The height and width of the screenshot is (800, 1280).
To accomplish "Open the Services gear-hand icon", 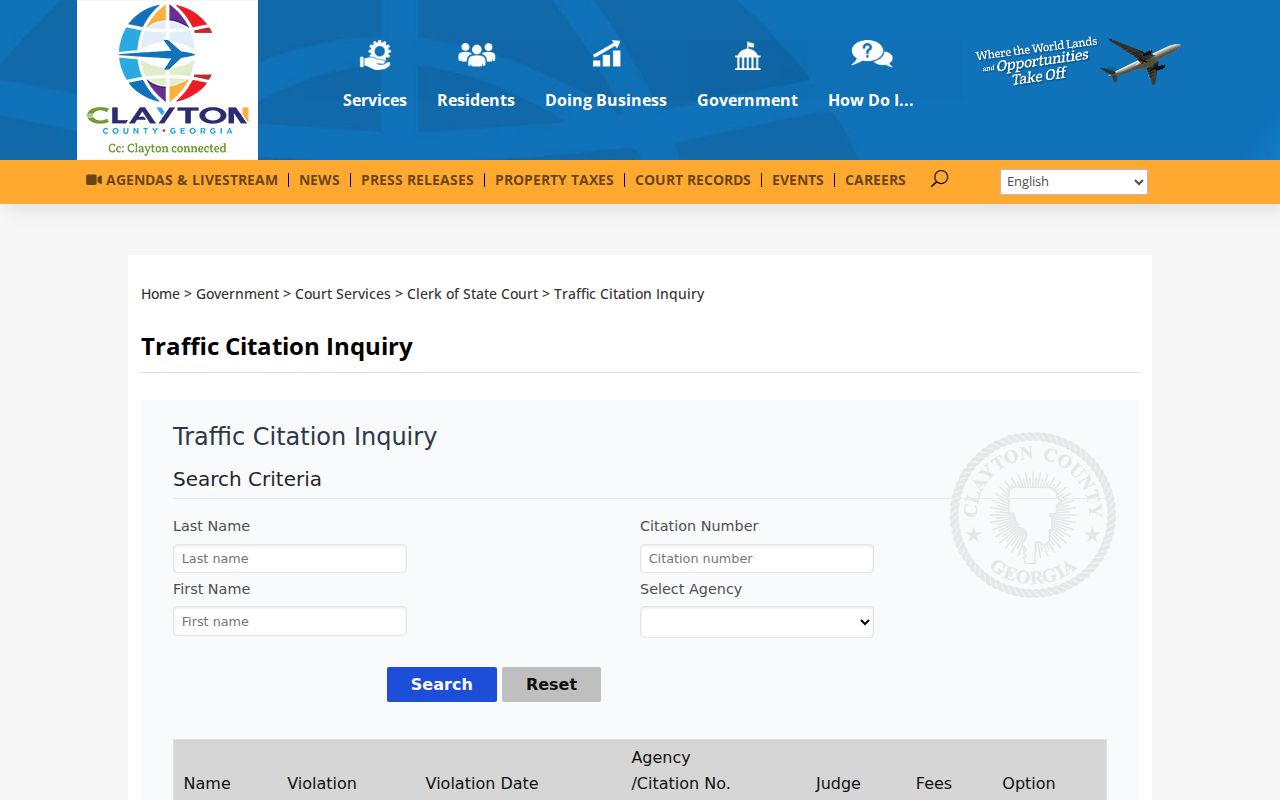I will (x=375, y=55).
